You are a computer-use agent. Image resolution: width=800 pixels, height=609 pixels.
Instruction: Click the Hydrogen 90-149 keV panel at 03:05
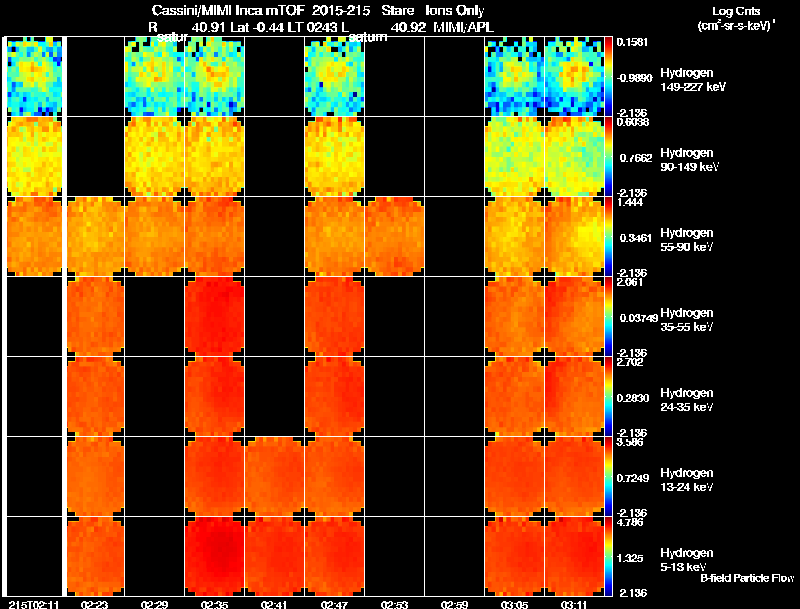pos(514,157)
